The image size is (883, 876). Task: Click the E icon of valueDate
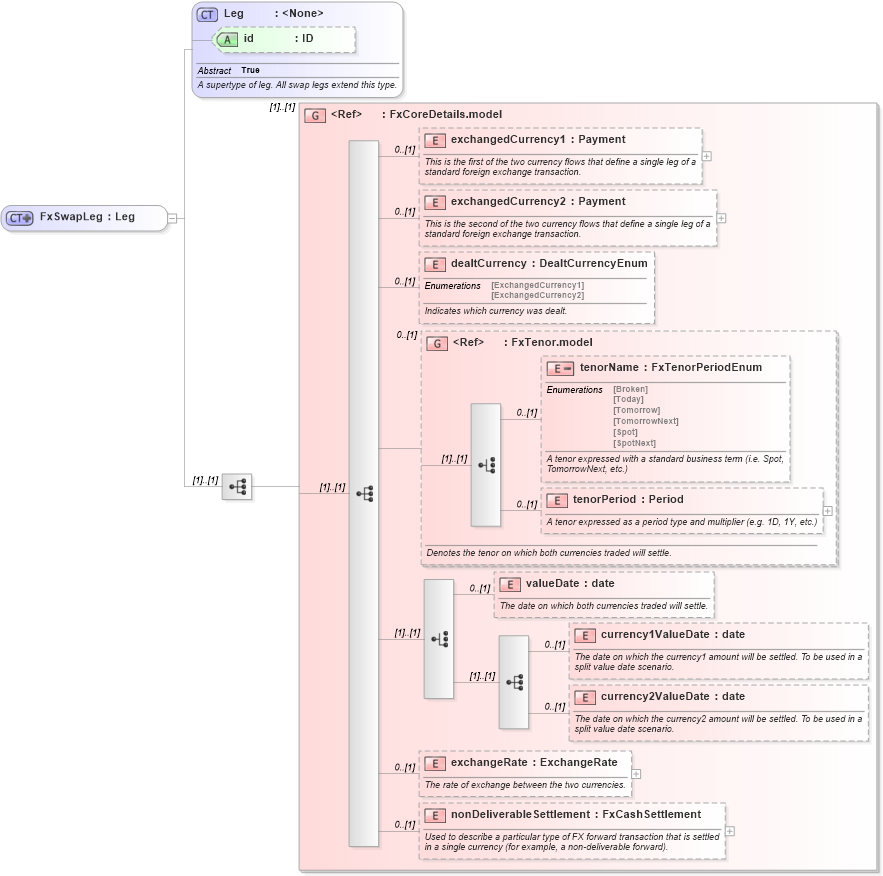510,584
